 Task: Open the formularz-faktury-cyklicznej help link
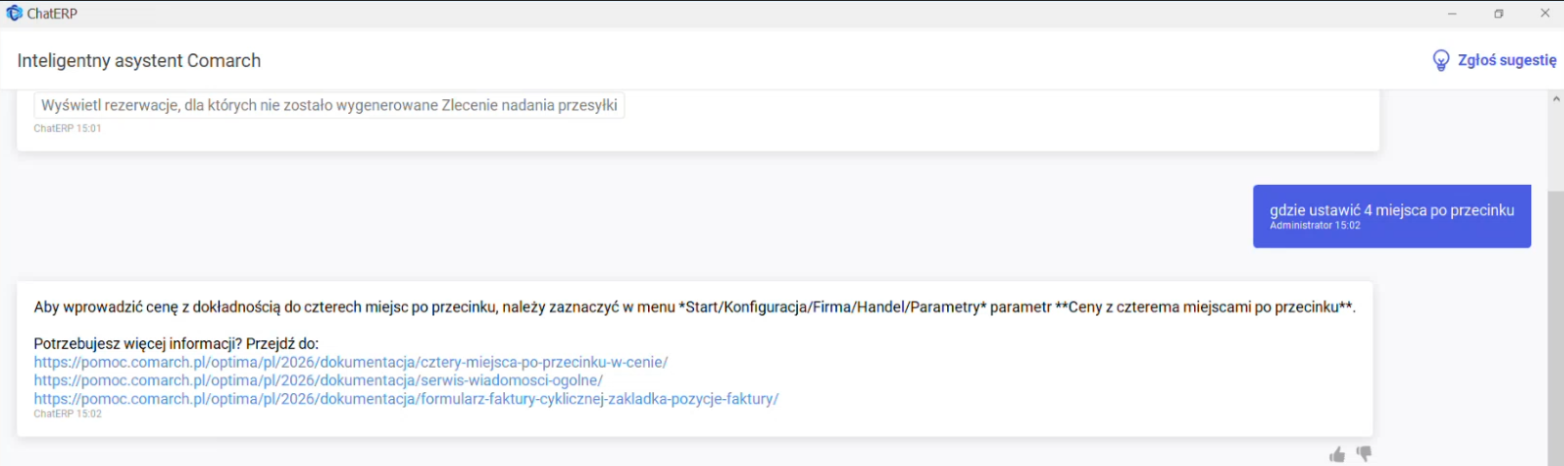click(x=406, y=399)
